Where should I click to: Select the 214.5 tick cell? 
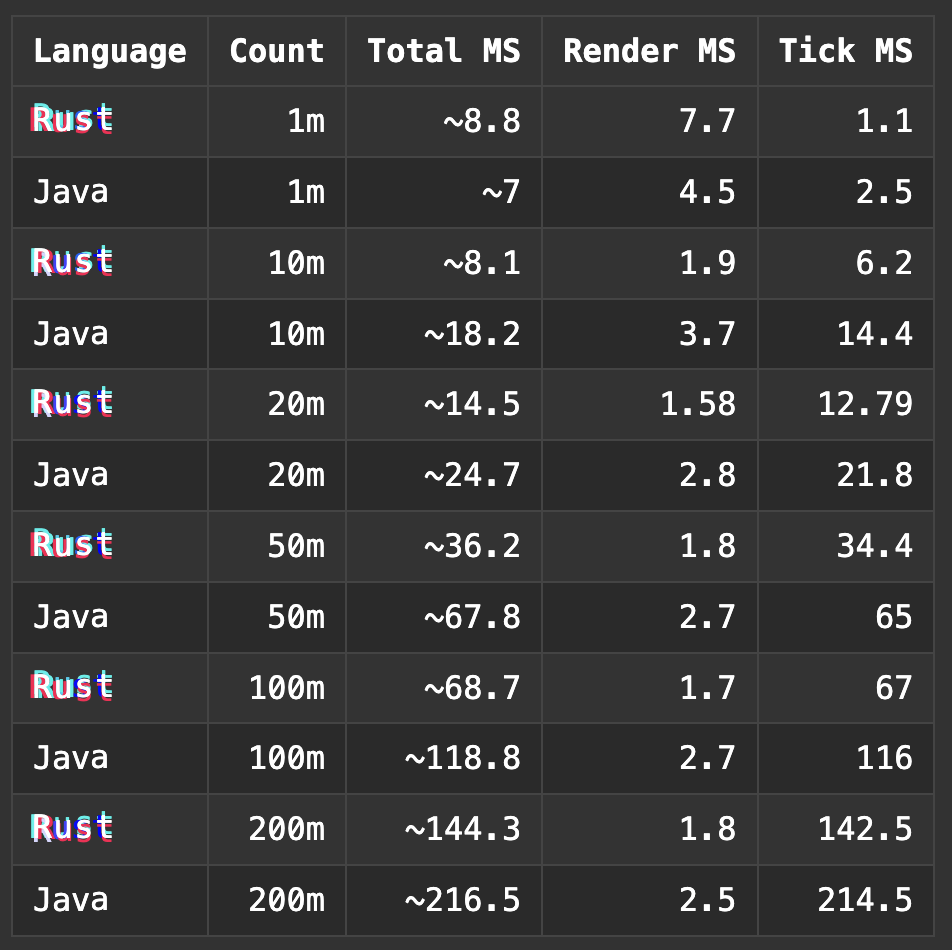[x=865, y=900]
